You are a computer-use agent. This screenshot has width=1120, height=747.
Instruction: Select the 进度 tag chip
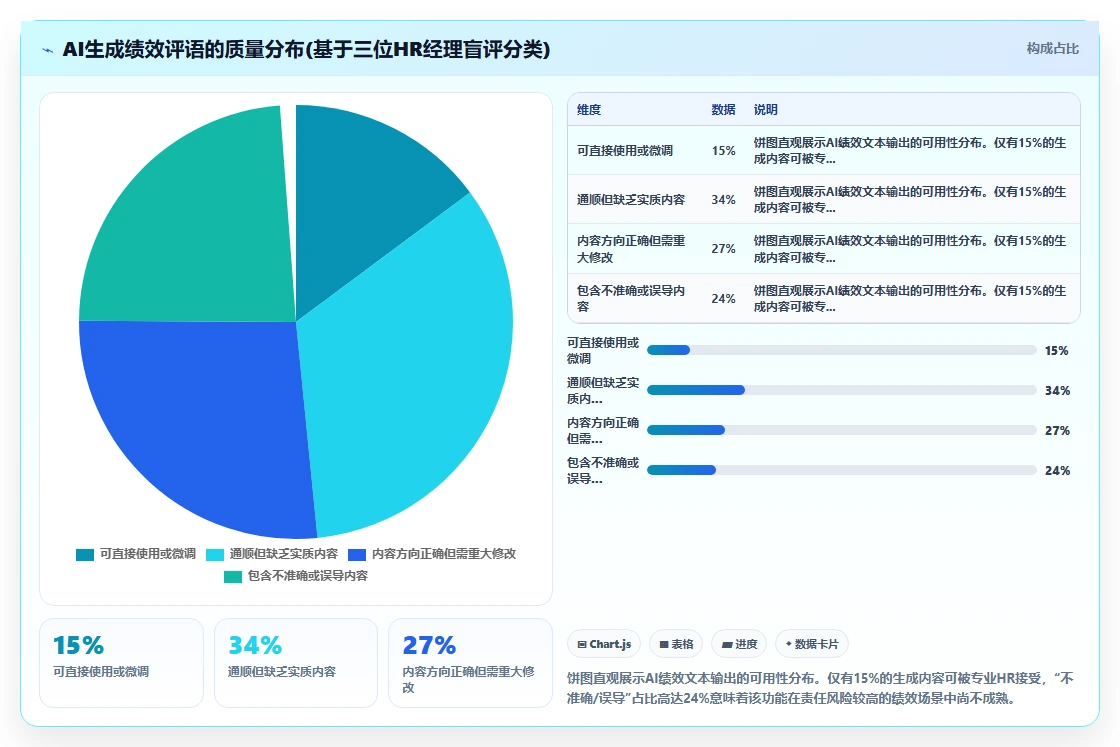click(739, 644)
